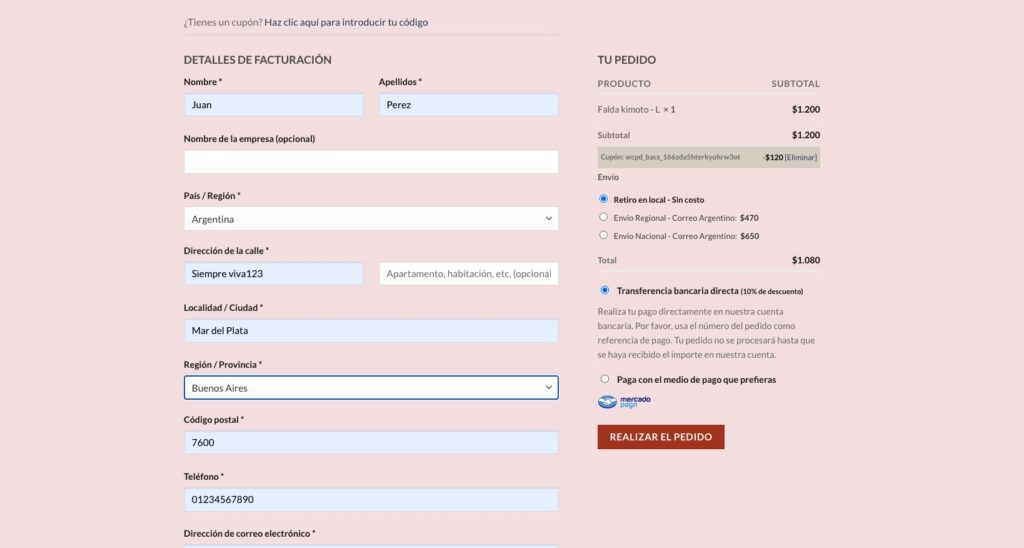1024x548 pixels.
Task: Click the Falda kimoto product line
Action: tap(636, 109)
